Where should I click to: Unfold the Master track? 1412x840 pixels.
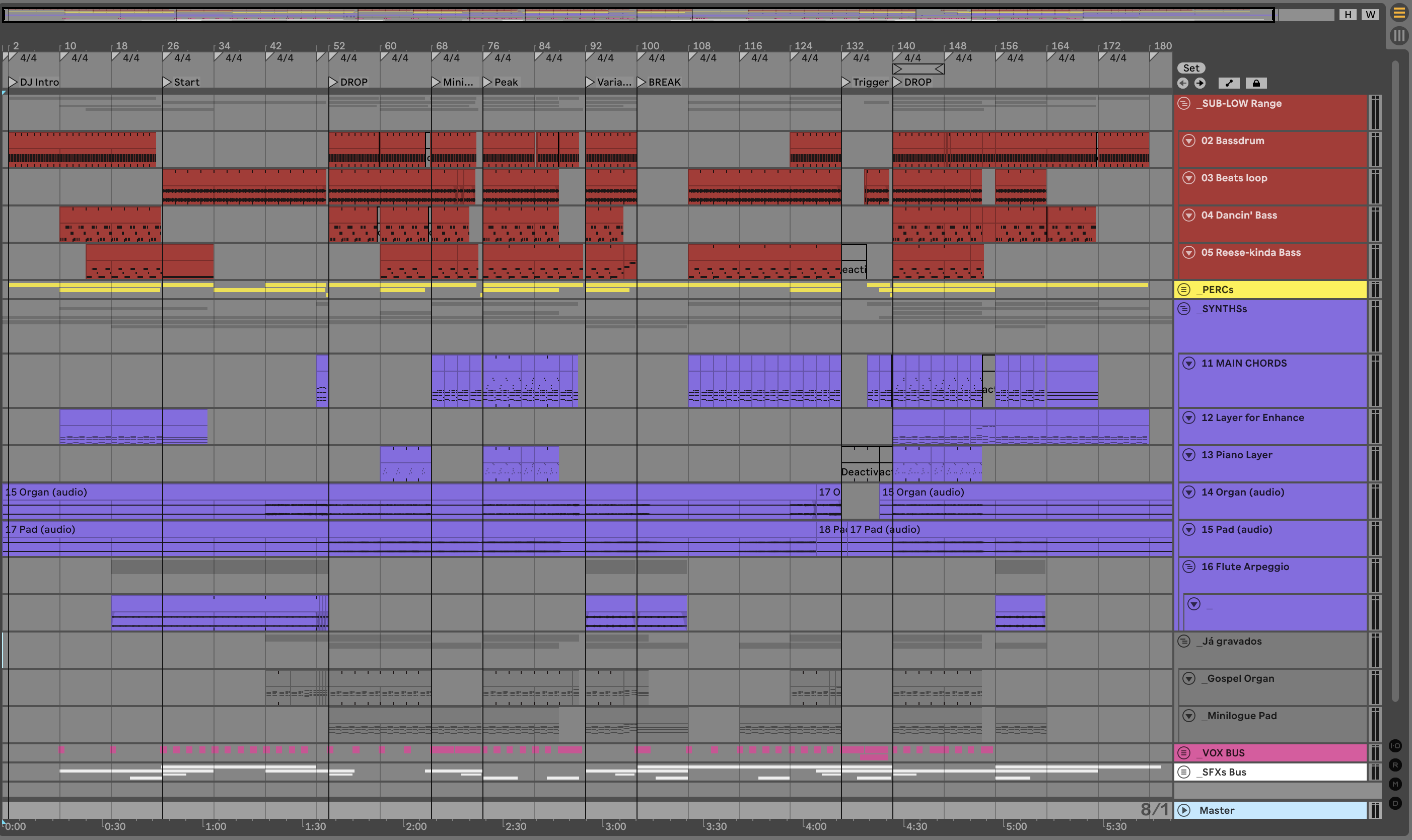(1184, 811)
